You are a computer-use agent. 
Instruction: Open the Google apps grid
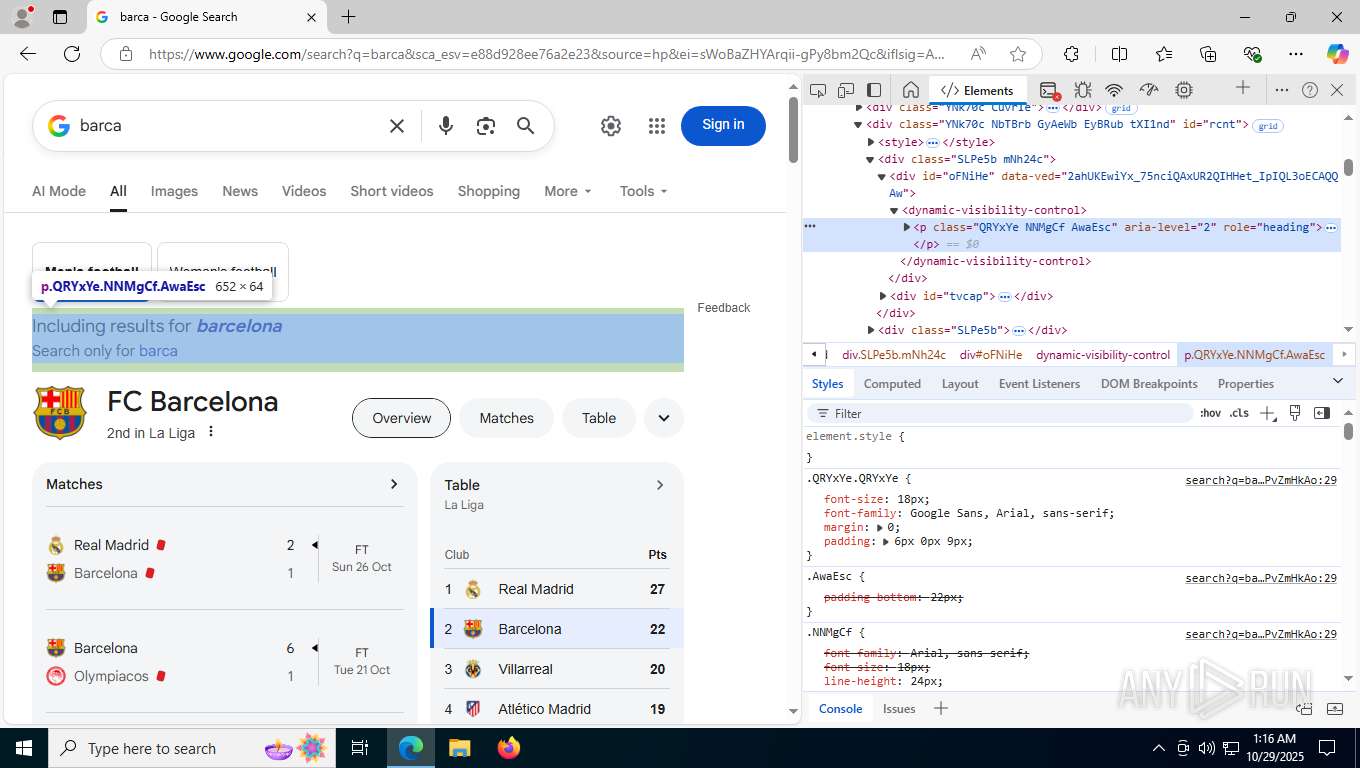[657, 126]
